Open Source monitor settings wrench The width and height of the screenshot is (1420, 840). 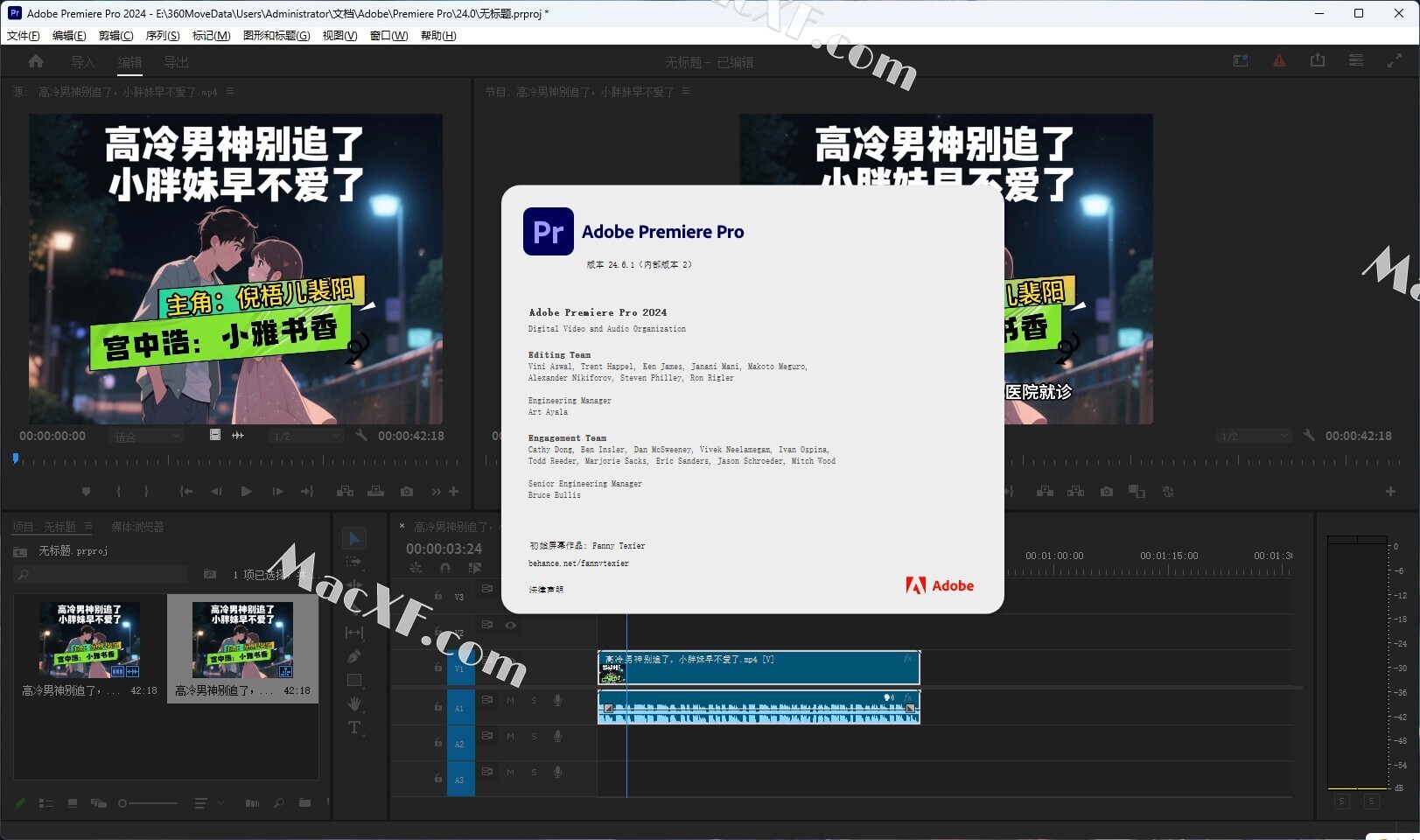point(361,435)
